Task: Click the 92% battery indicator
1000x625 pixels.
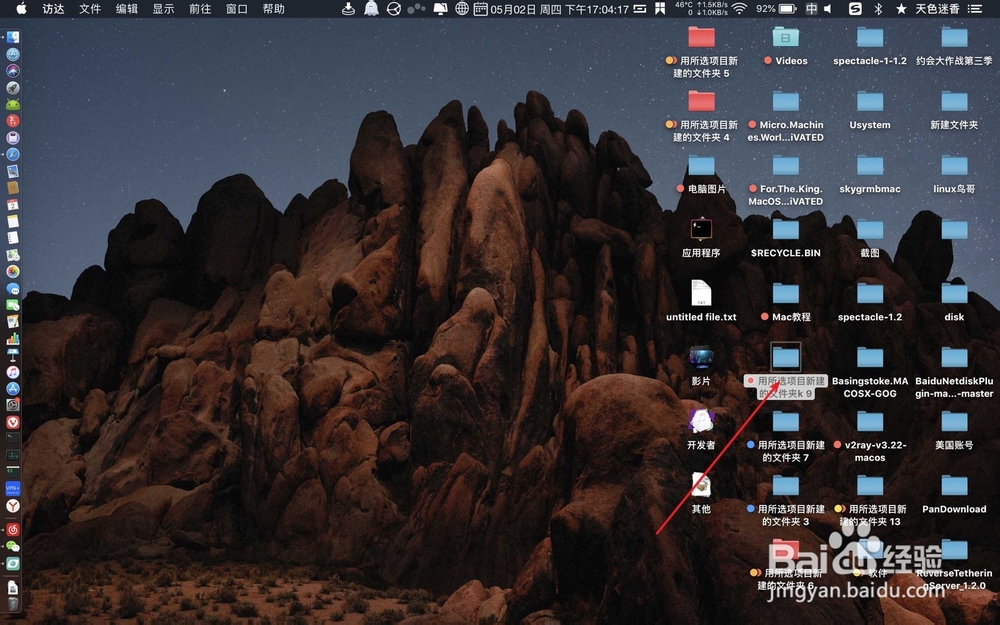Action: [x=776, y=9]
